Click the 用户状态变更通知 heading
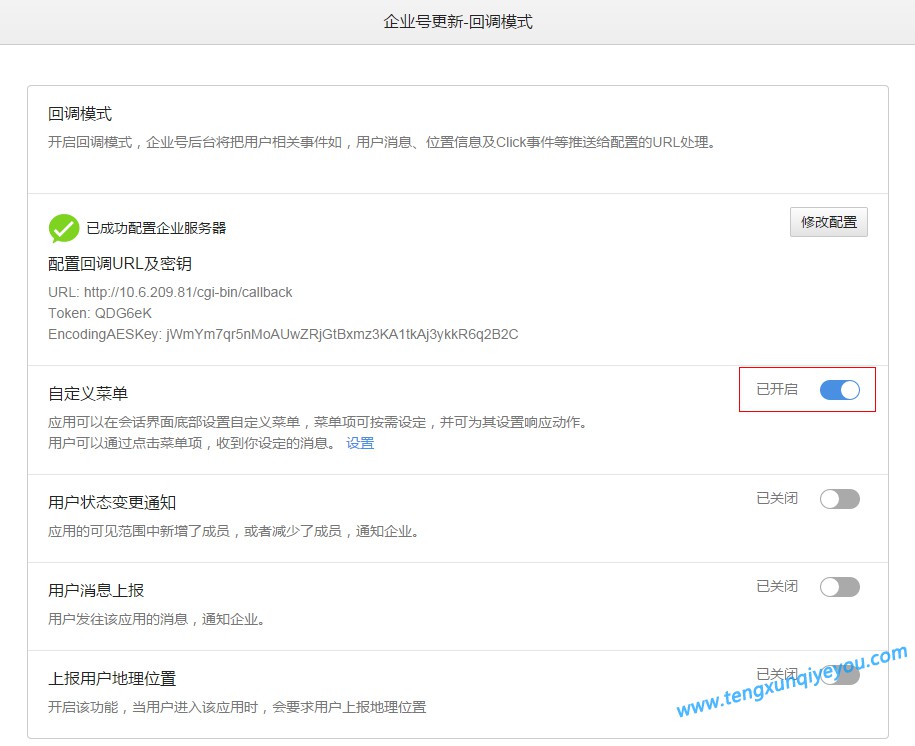Viewport: 915px width, 746px height. (x=112, y=503)
